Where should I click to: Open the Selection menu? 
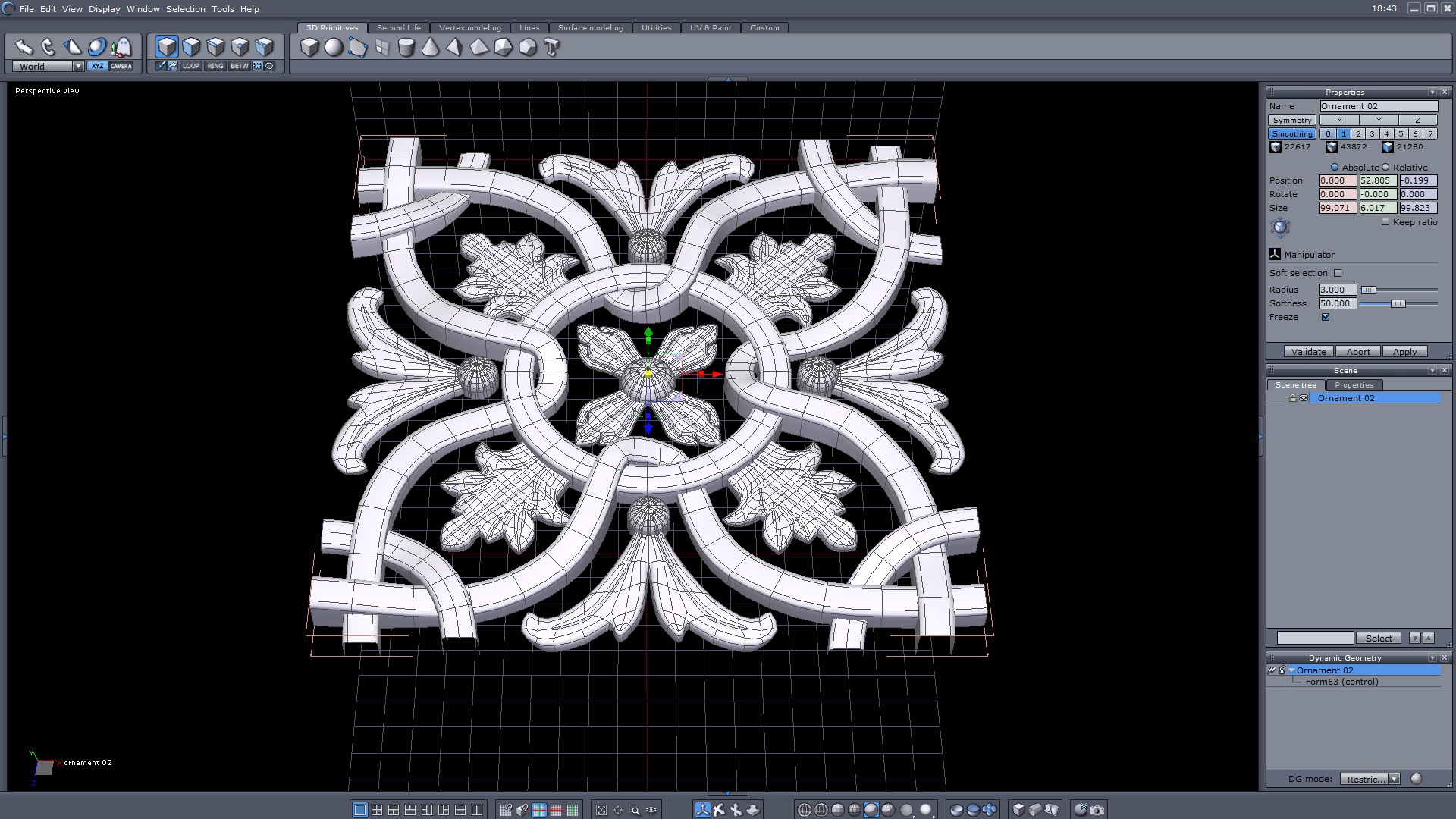185,9
